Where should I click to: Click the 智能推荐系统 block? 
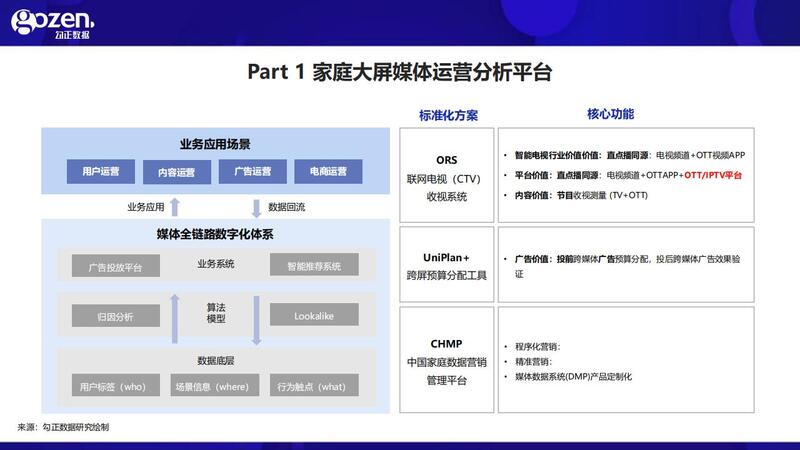[x=314, y=266]
